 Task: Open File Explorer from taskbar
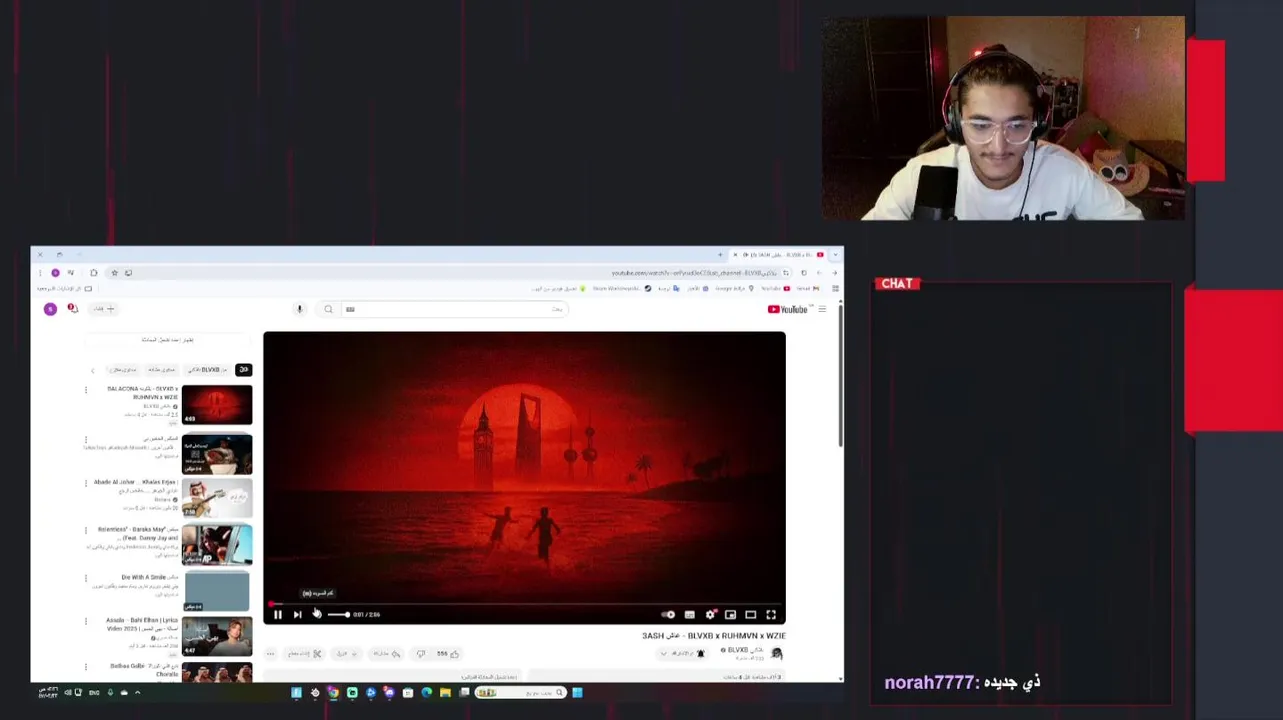pos(445,693)
